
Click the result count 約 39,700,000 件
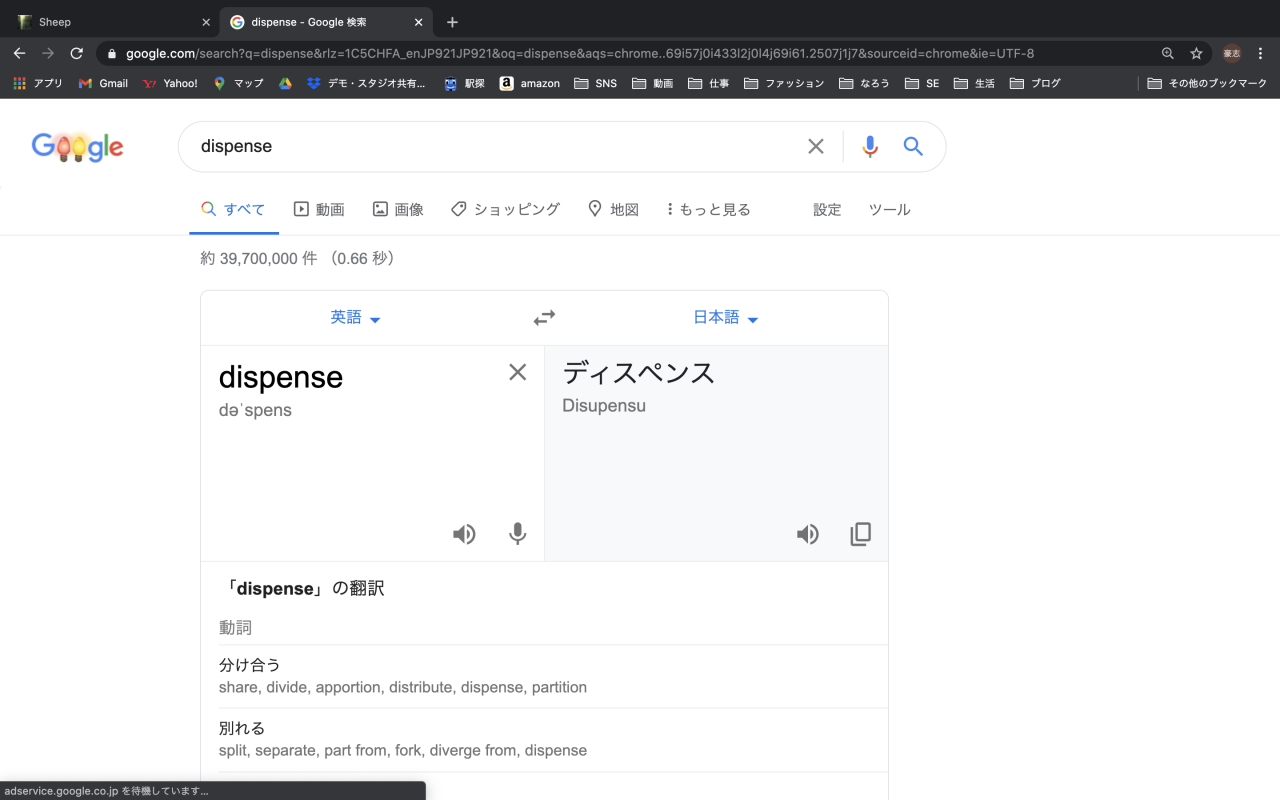click(258, 258)
